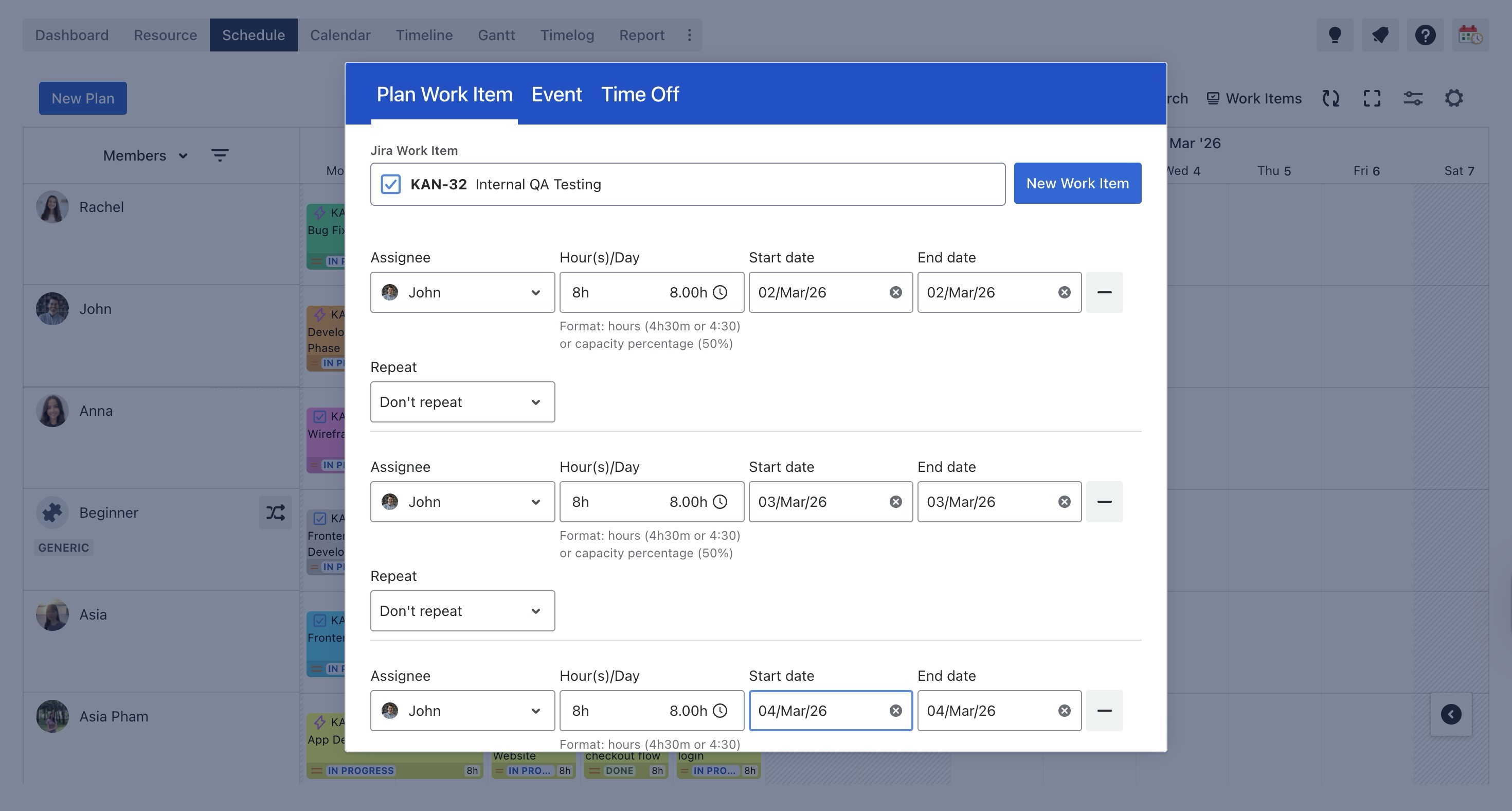
Task: Open the help question mark icon
Action: pyautogui.click(x=1425, y=35)
